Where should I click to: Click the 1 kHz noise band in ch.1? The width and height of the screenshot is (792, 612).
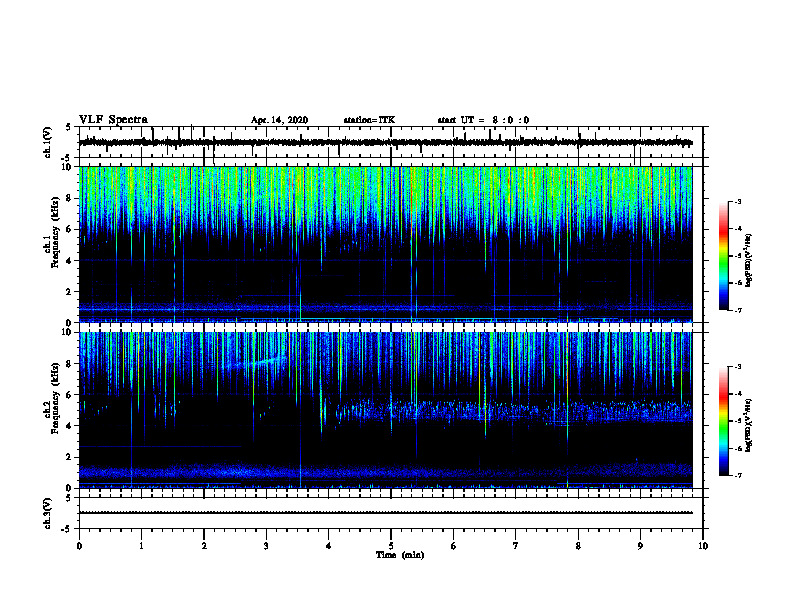tap(385, 307)
